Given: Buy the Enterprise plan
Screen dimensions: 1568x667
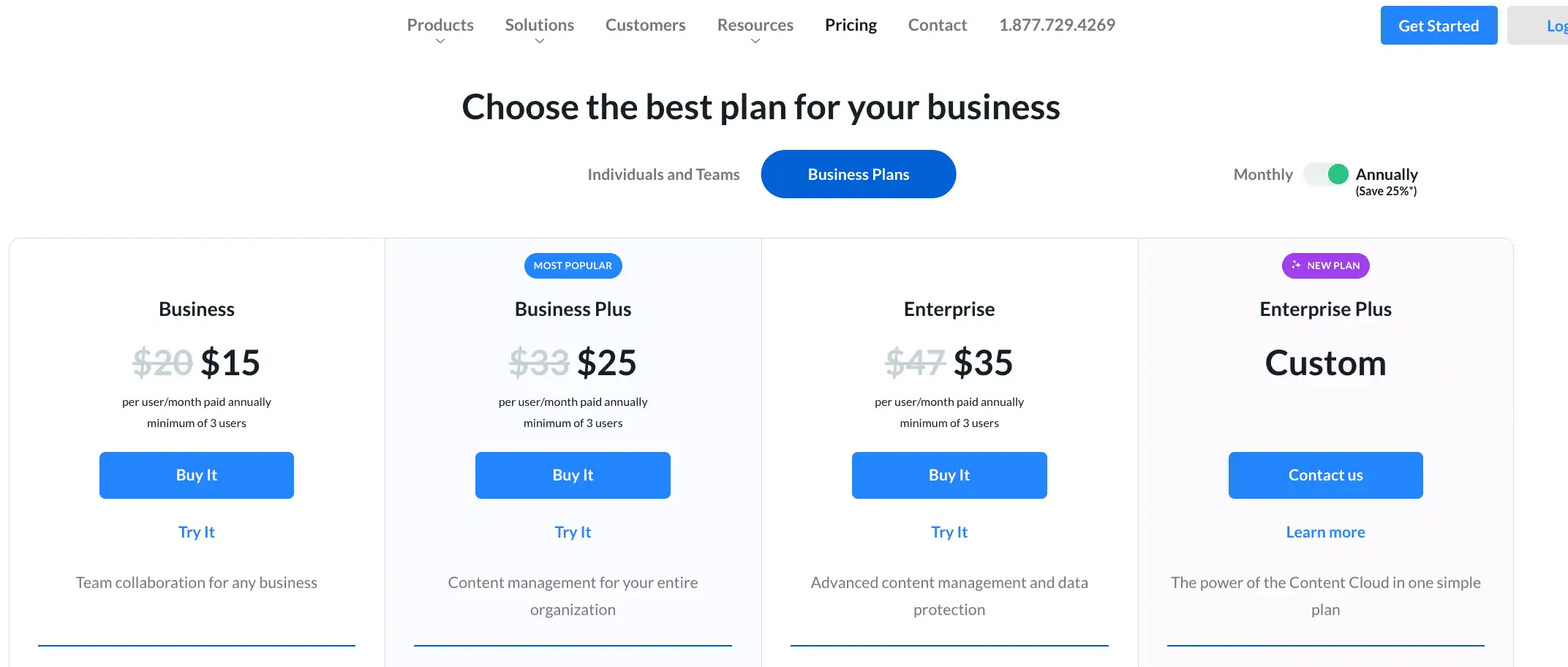Looking at the screenshot, I should click(x=949, y=475).
